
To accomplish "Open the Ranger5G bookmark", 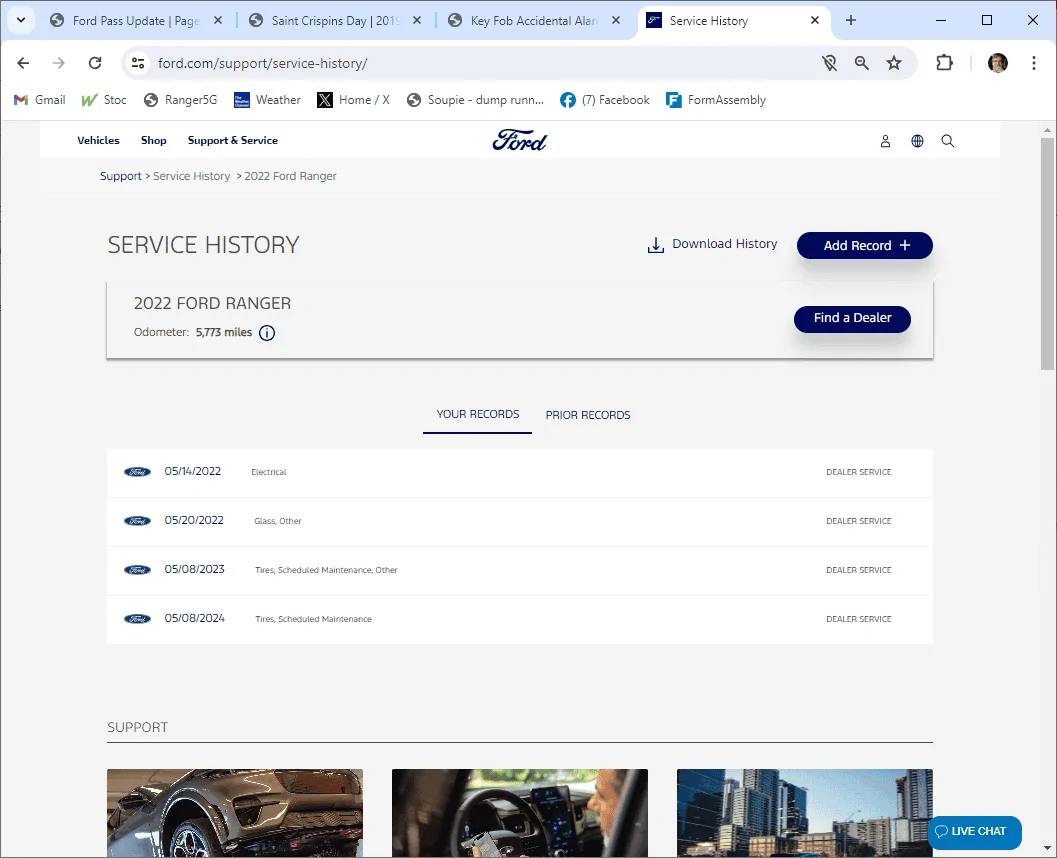I will (180, 100).
